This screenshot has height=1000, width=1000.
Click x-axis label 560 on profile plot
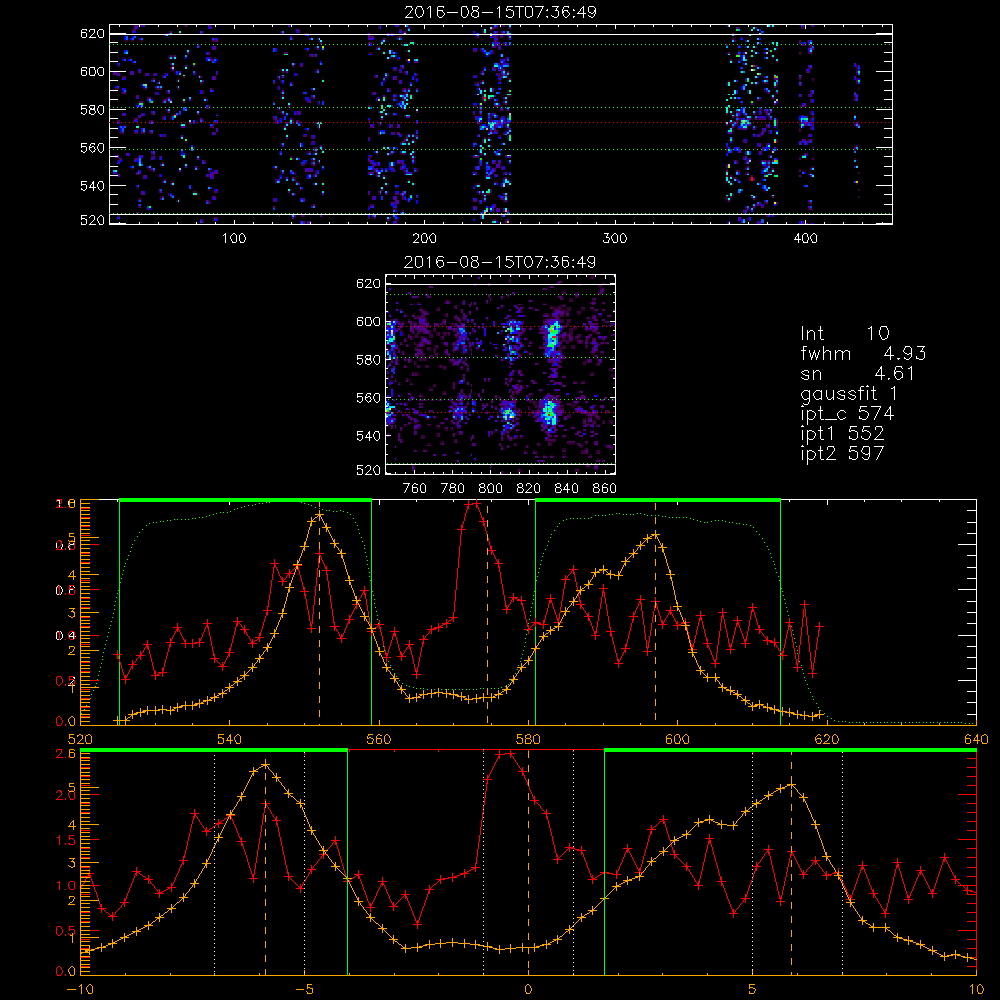tap(379, 739)
